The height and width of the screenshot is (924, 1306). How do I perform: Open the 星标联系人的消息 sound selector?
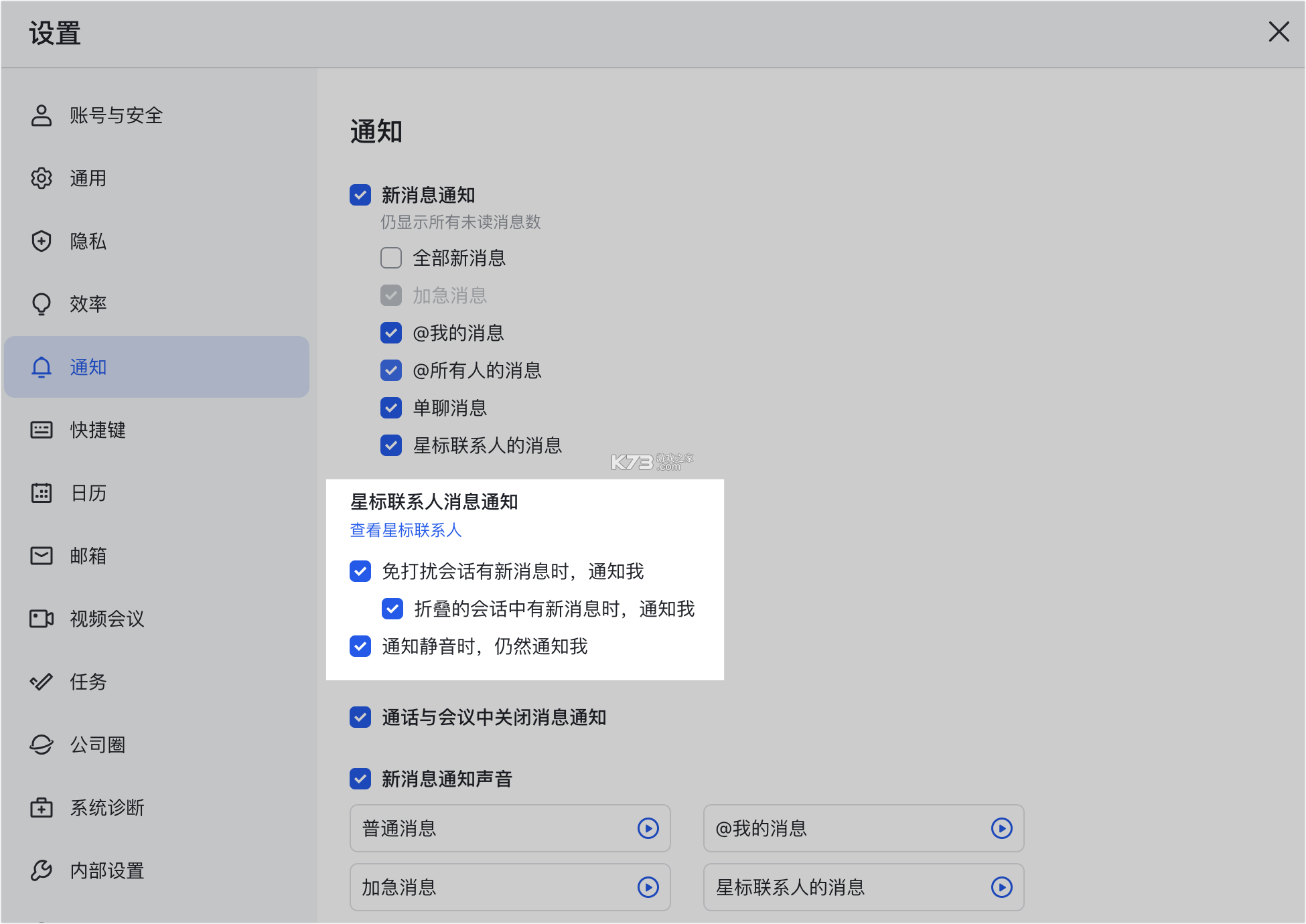click(864, 887)
